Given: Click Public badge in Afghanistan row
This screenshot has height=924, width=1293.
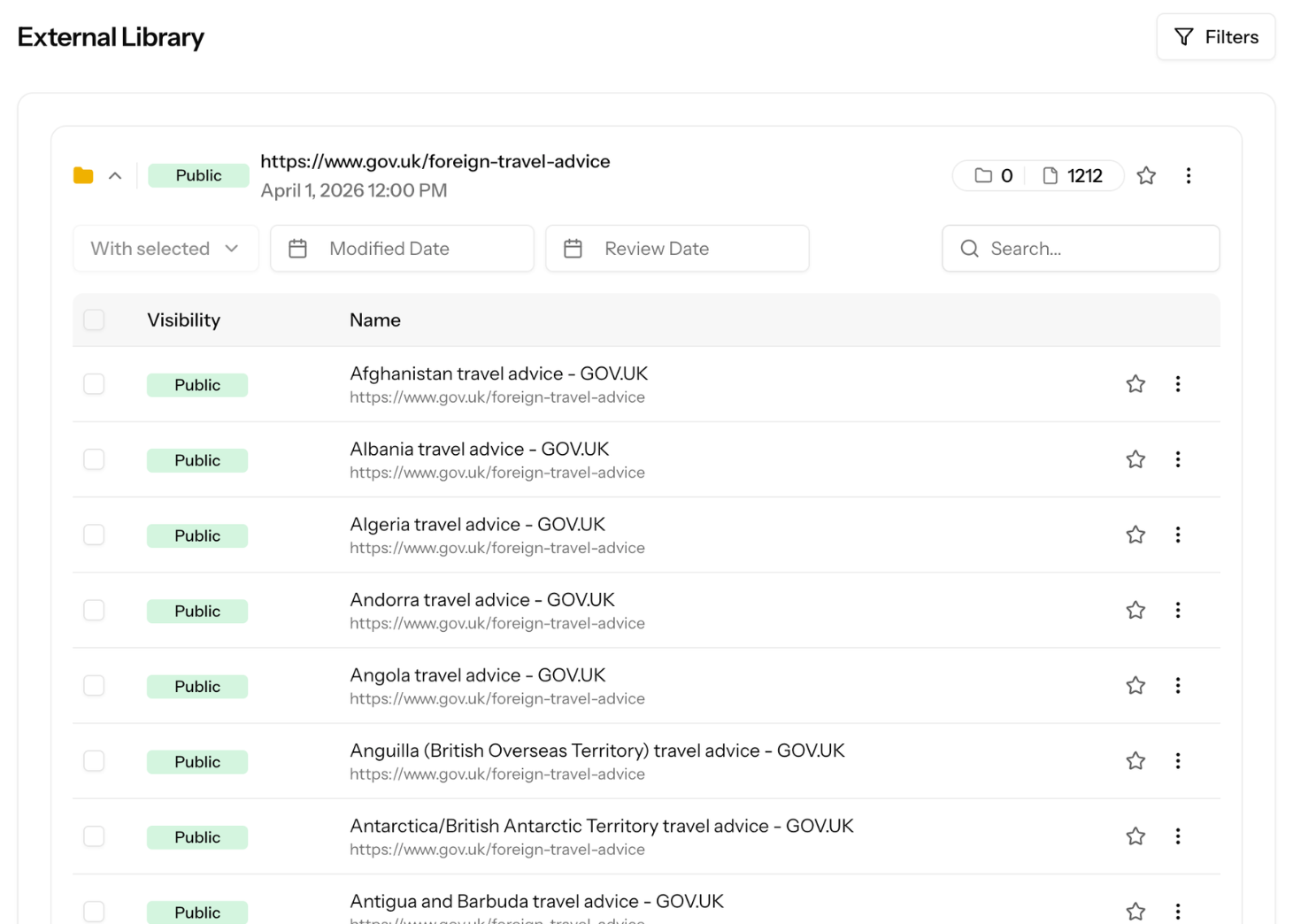Looking at the screenshot, I should [x=197, y=385].
